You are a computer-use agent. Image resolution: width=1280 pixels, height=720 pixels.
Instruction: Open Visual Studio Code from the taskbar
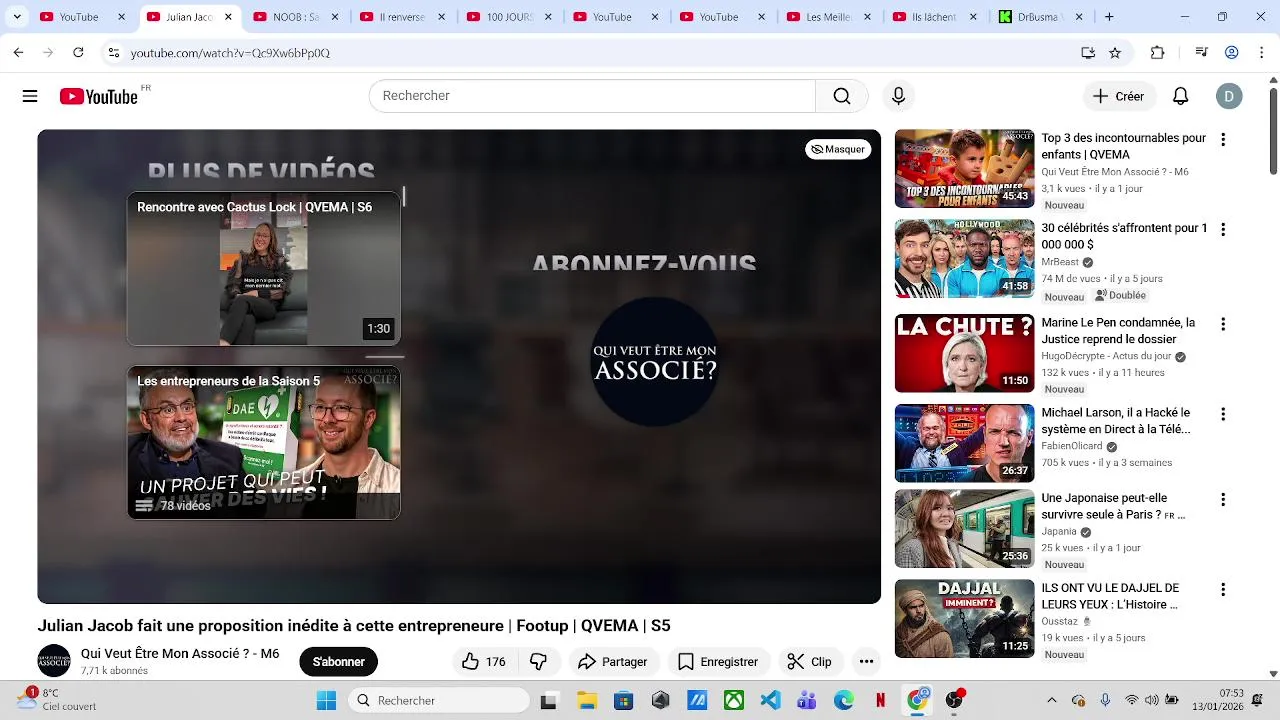770,700
